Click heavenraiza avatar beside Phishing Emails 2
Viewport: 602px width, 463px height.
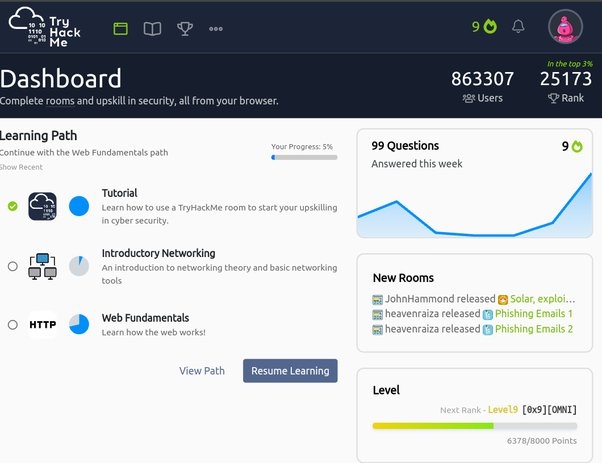(x=377, y=330)
